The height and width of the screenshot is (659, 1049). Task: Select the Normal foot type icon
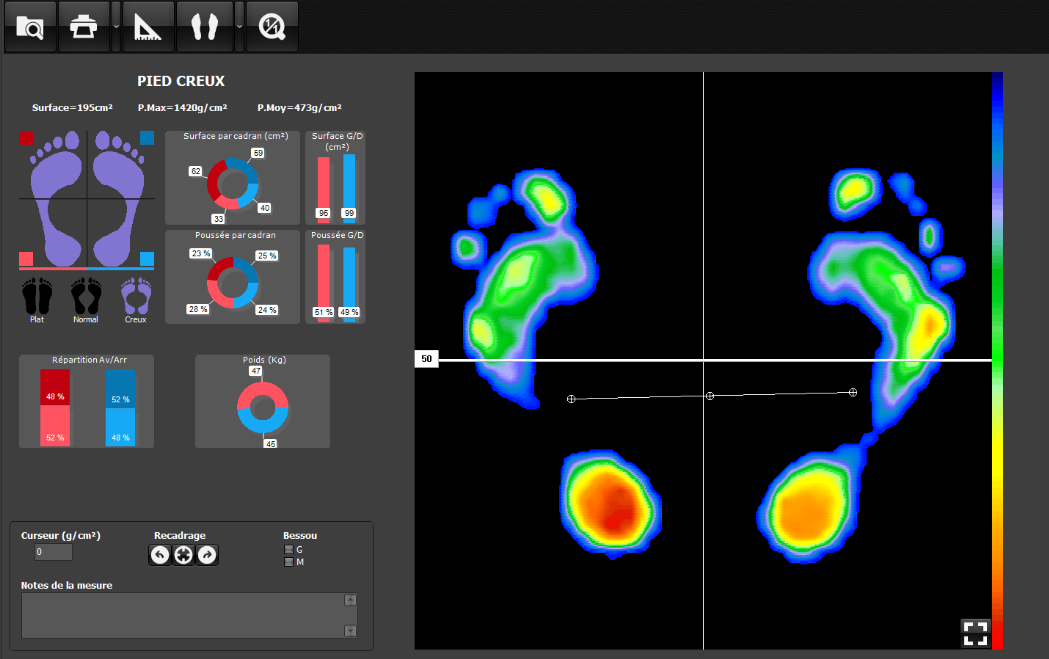86,295
